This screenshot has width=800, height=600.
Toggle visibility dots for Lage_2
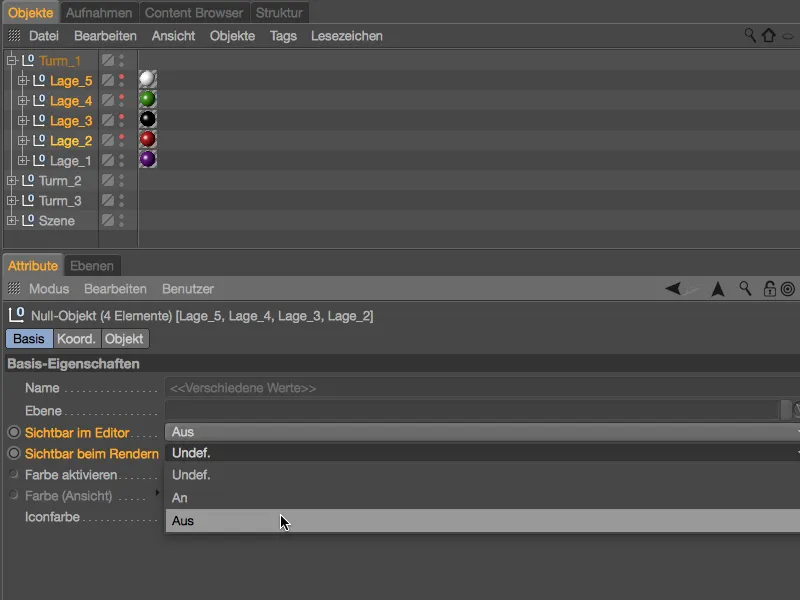[x=121, y=140]
